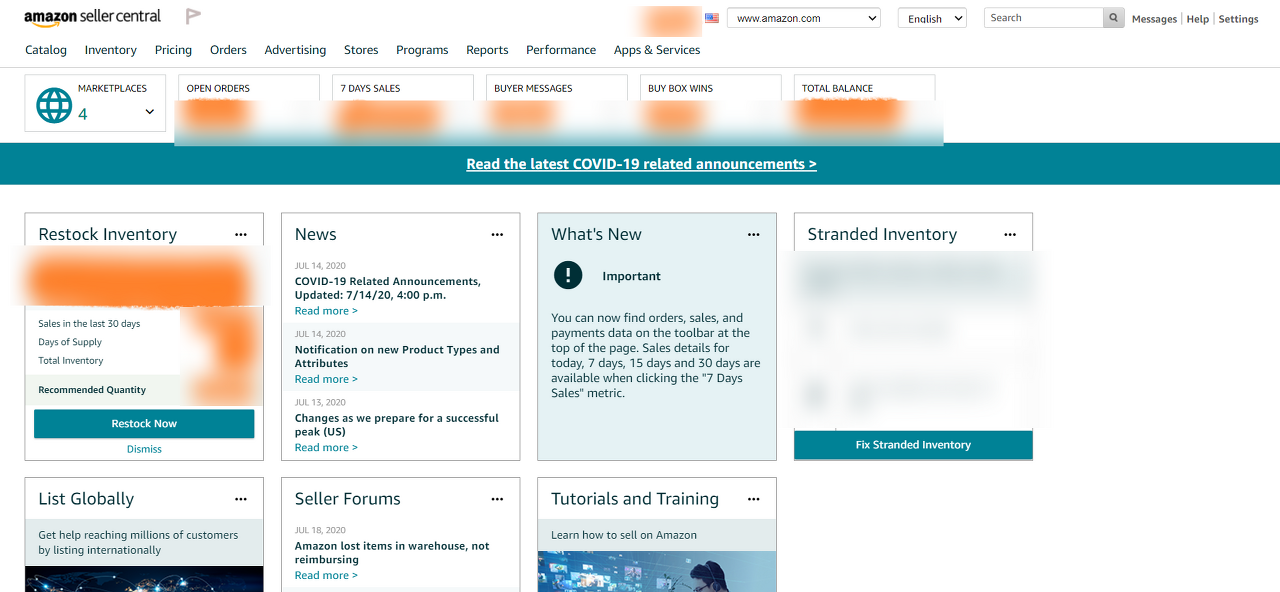Open the English language dropdown

pyautogui.click(x=932, y=18)
